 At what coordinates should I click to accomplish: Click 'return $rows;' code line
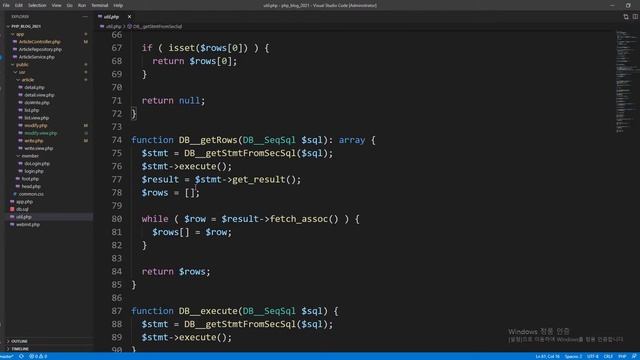[x=176, y=271]
